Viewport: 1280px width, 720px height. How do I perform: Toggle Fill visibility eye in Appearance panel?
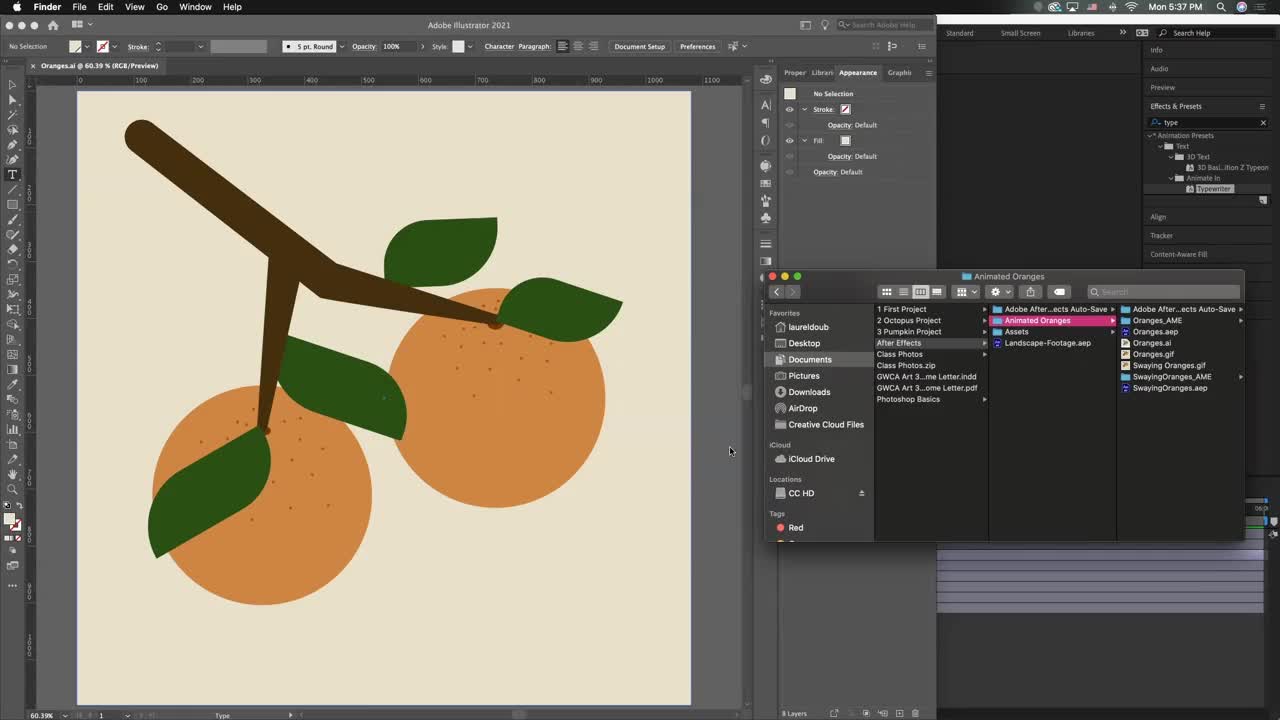pyautogui.click(x=789, y=141)
